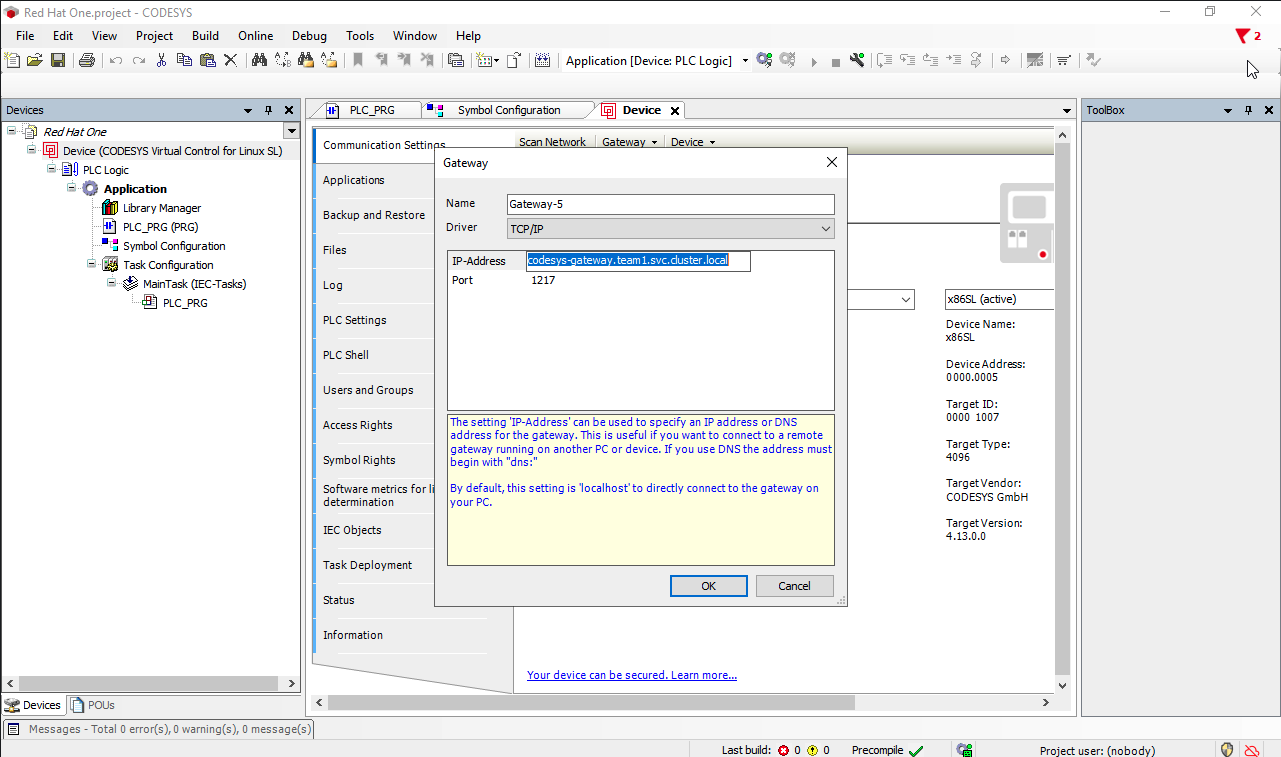Open the File menu
This screenshot has height=757, width=1281.
point(25,35)
